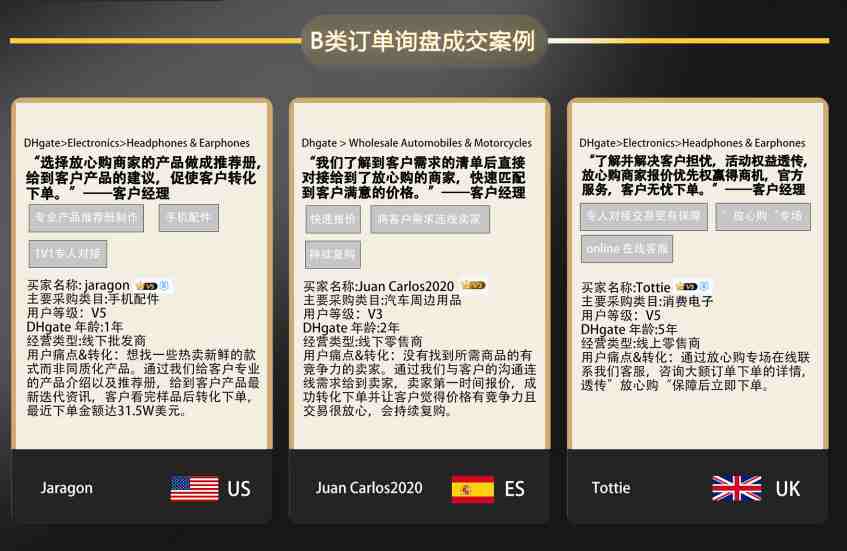
Task: Click '主要采购类目:消费电子' line
Action: 647,301
